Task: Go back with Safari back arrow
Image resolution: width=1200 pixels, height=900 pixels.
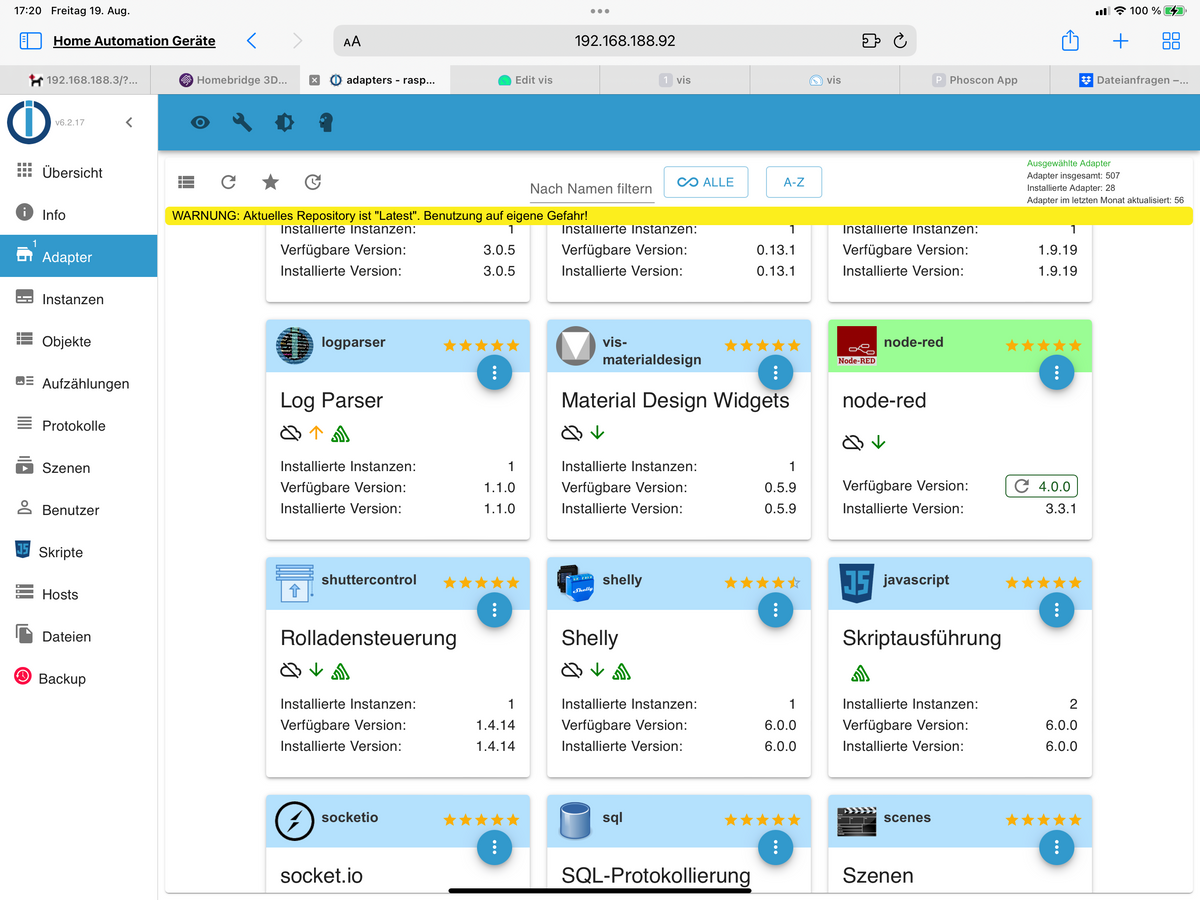Action: [251, 41]
